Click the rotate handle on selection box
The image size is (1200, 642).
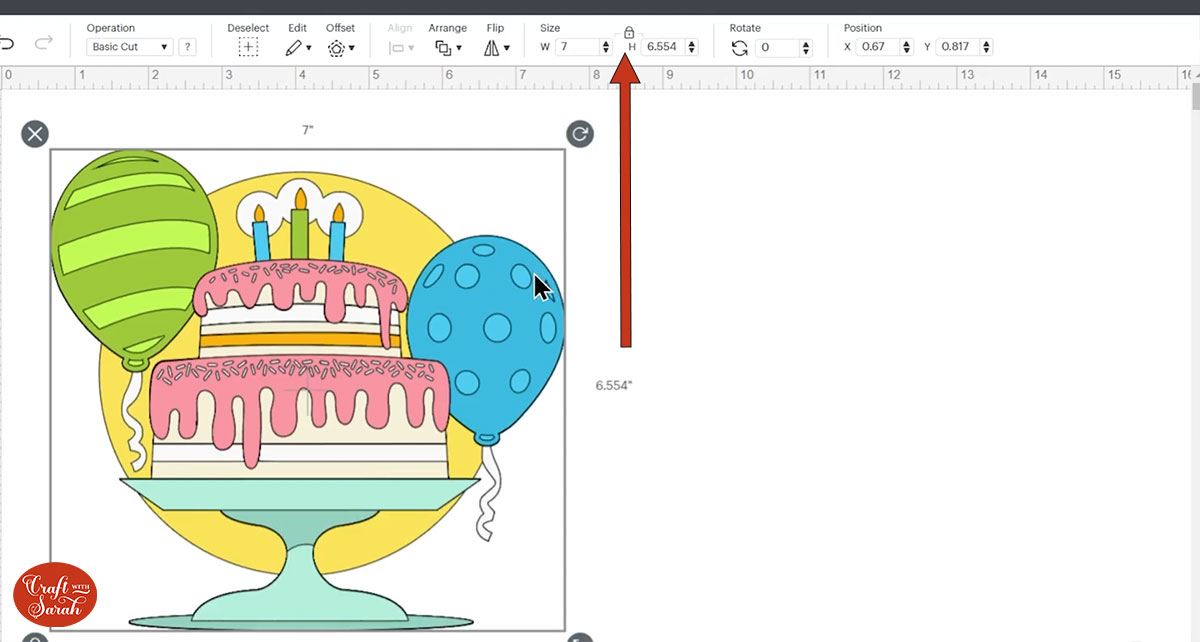click(x=580, y=134)
